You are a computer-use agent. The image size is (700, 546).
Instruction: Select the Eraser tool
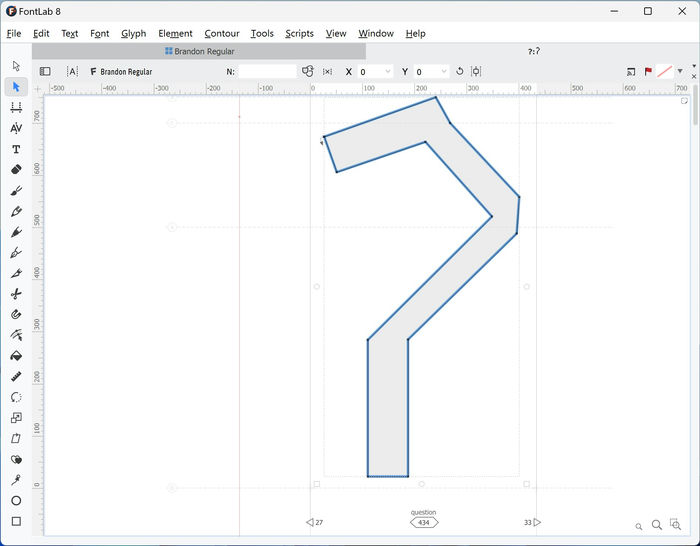[x=16, y=170]
